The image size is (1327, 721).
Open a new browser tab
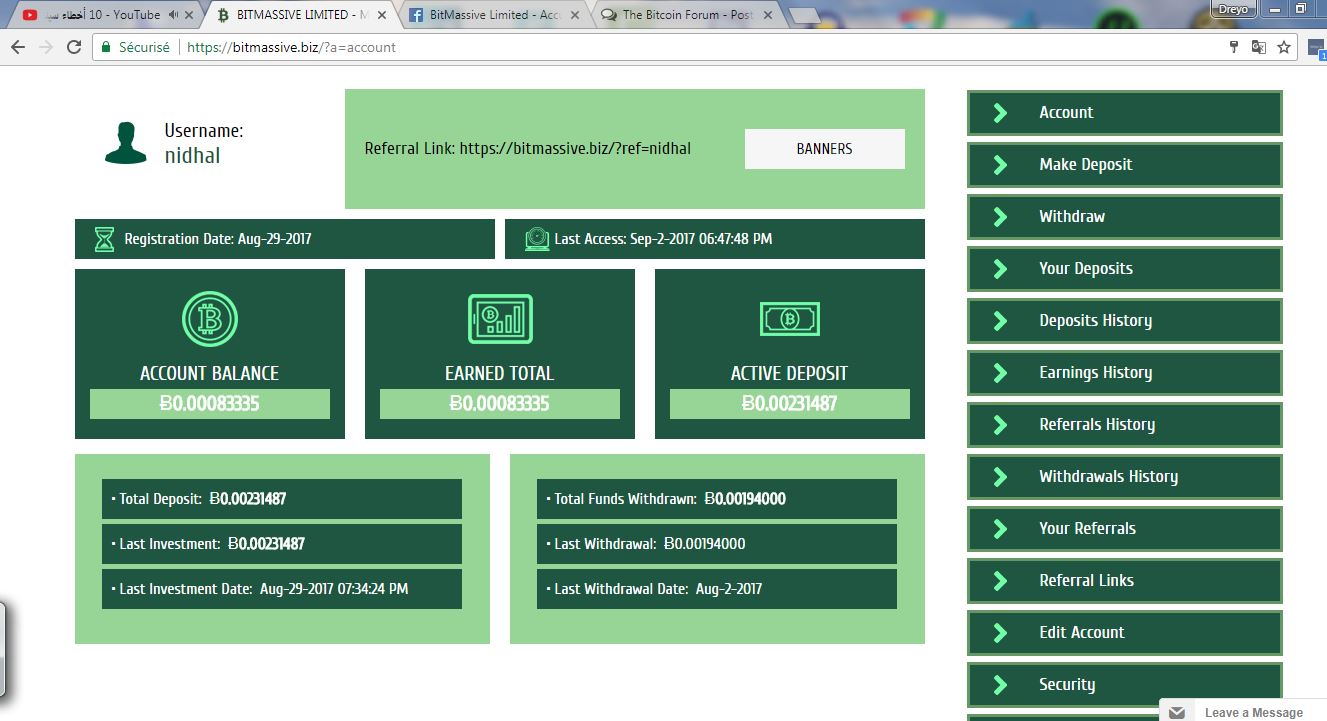point(804,16)
